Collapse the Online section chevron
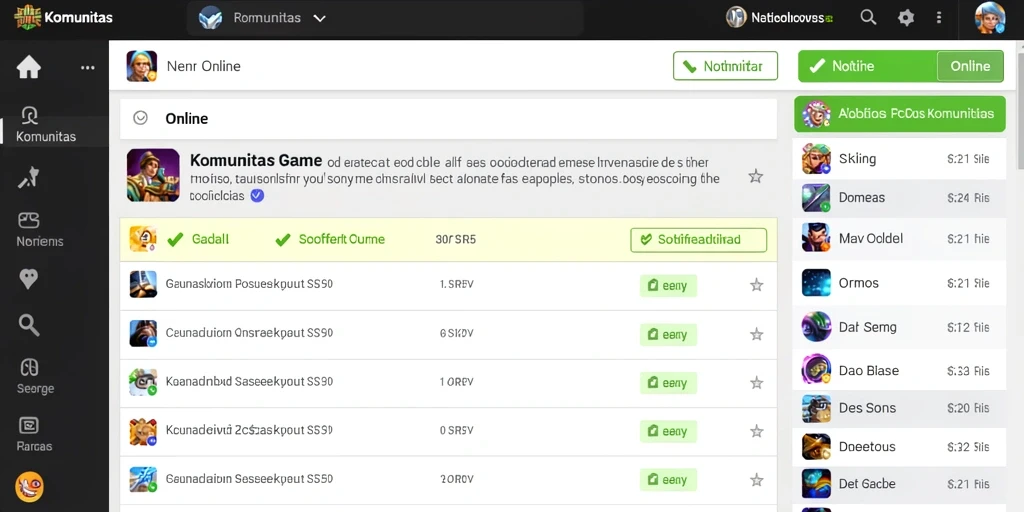The image size is (1024, 512). 140,118
